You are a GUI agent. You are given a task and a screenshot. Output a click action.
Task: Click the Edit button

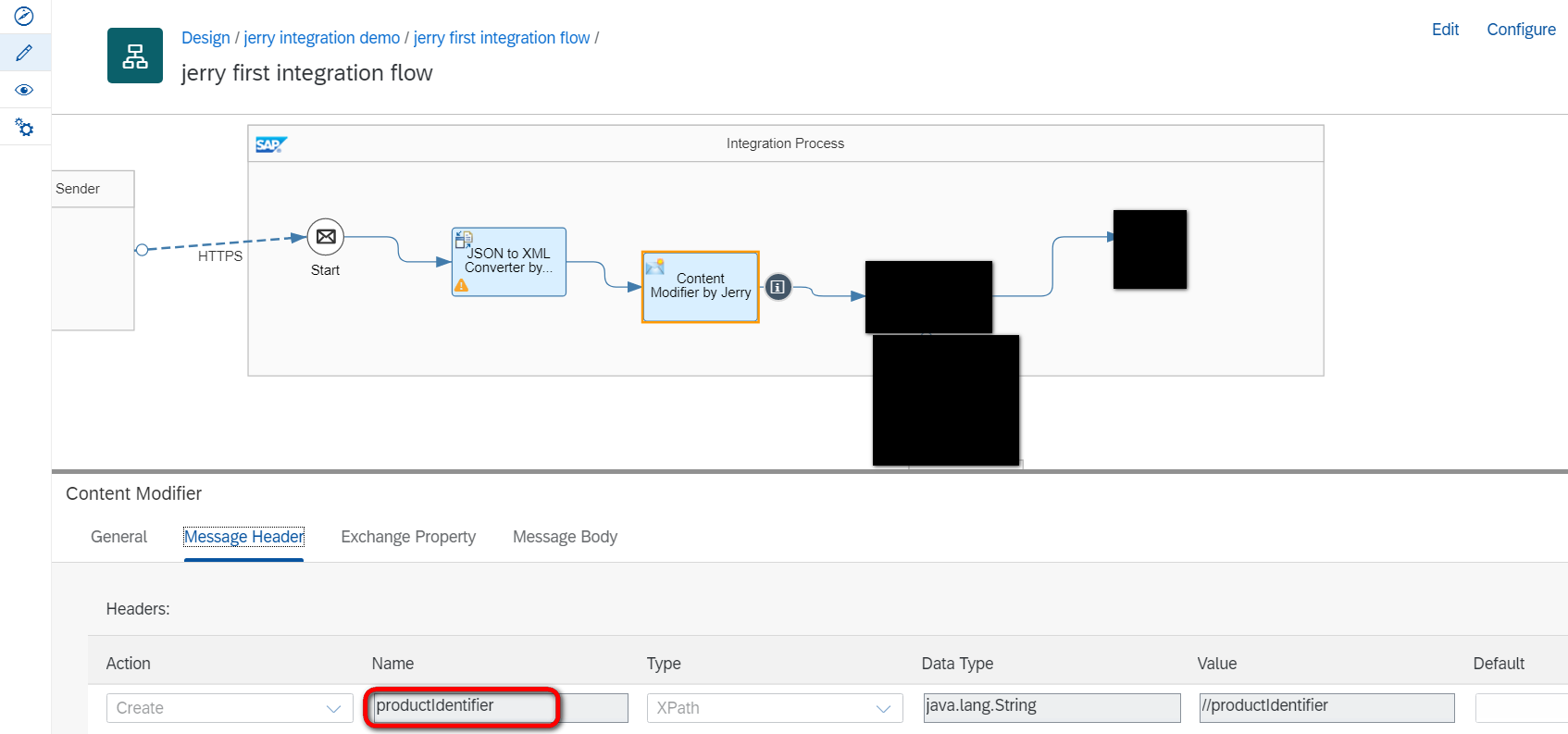(1445, 30)
